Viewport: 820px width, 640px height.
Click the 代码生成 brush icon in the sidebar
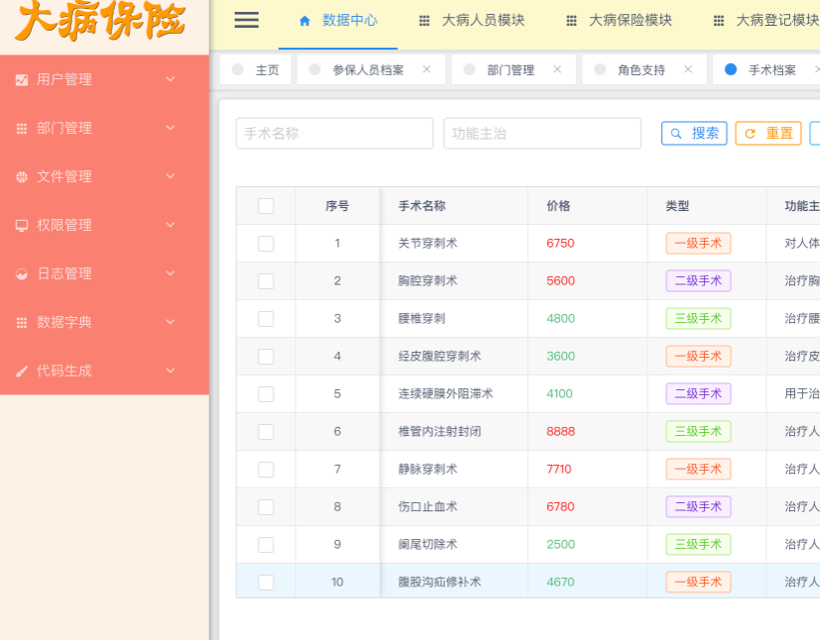21,371
